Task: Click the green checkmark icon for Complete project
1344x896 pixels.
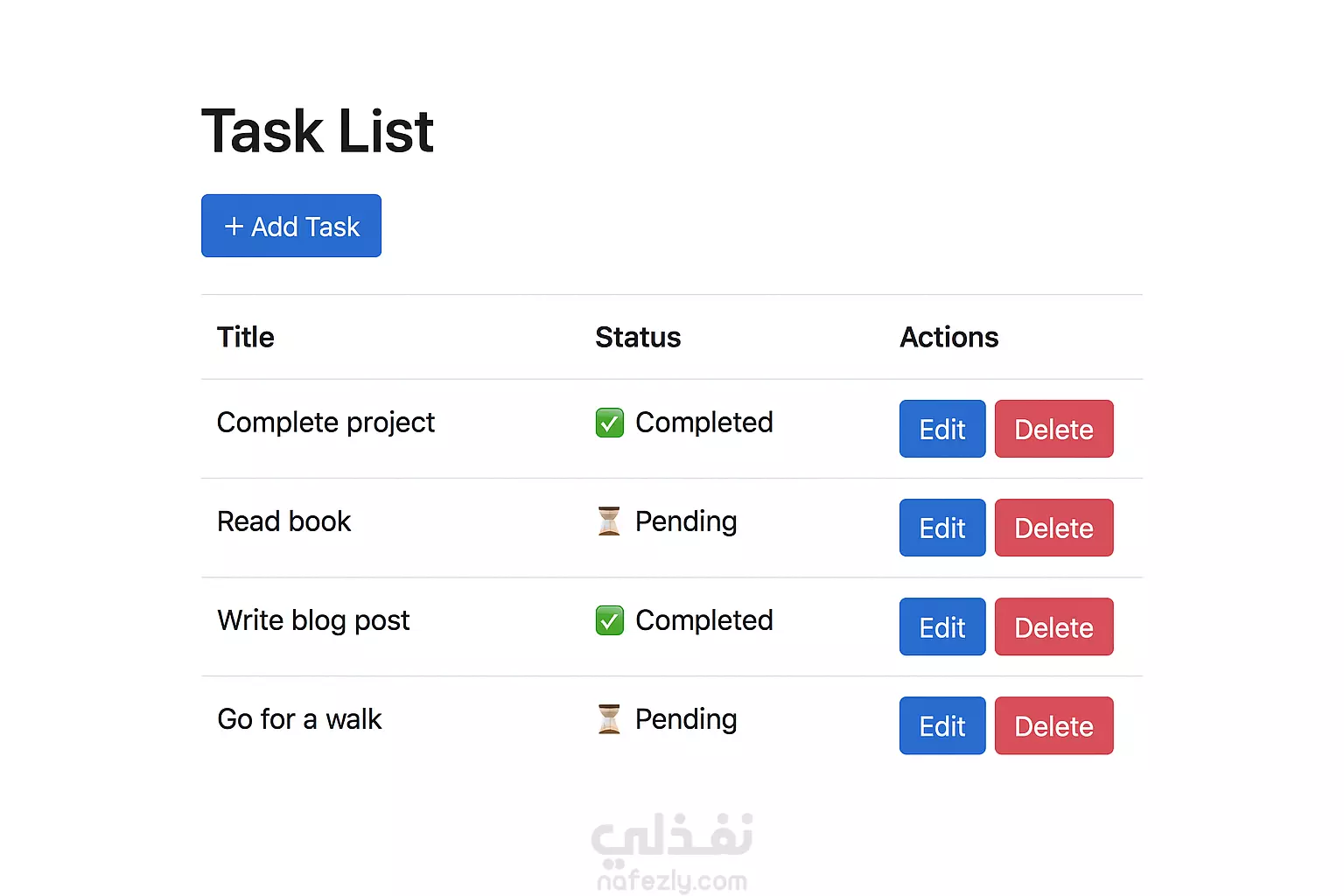Action: tap(610, 423)
